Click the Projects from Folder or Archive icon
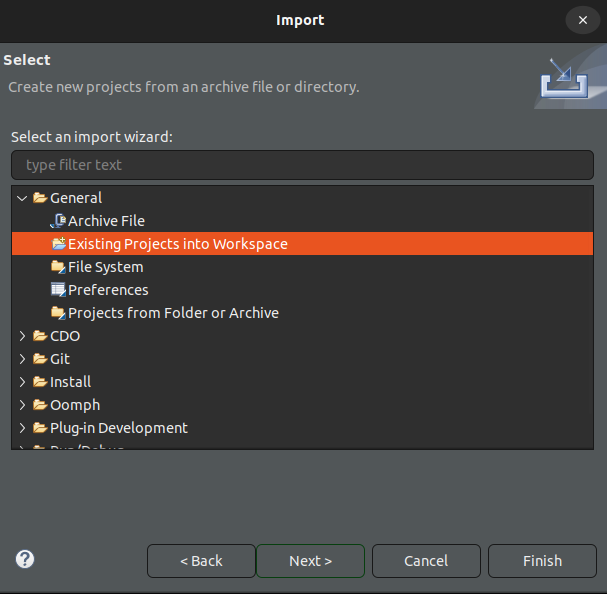This screenshot has width=607, height=594. 58,312
